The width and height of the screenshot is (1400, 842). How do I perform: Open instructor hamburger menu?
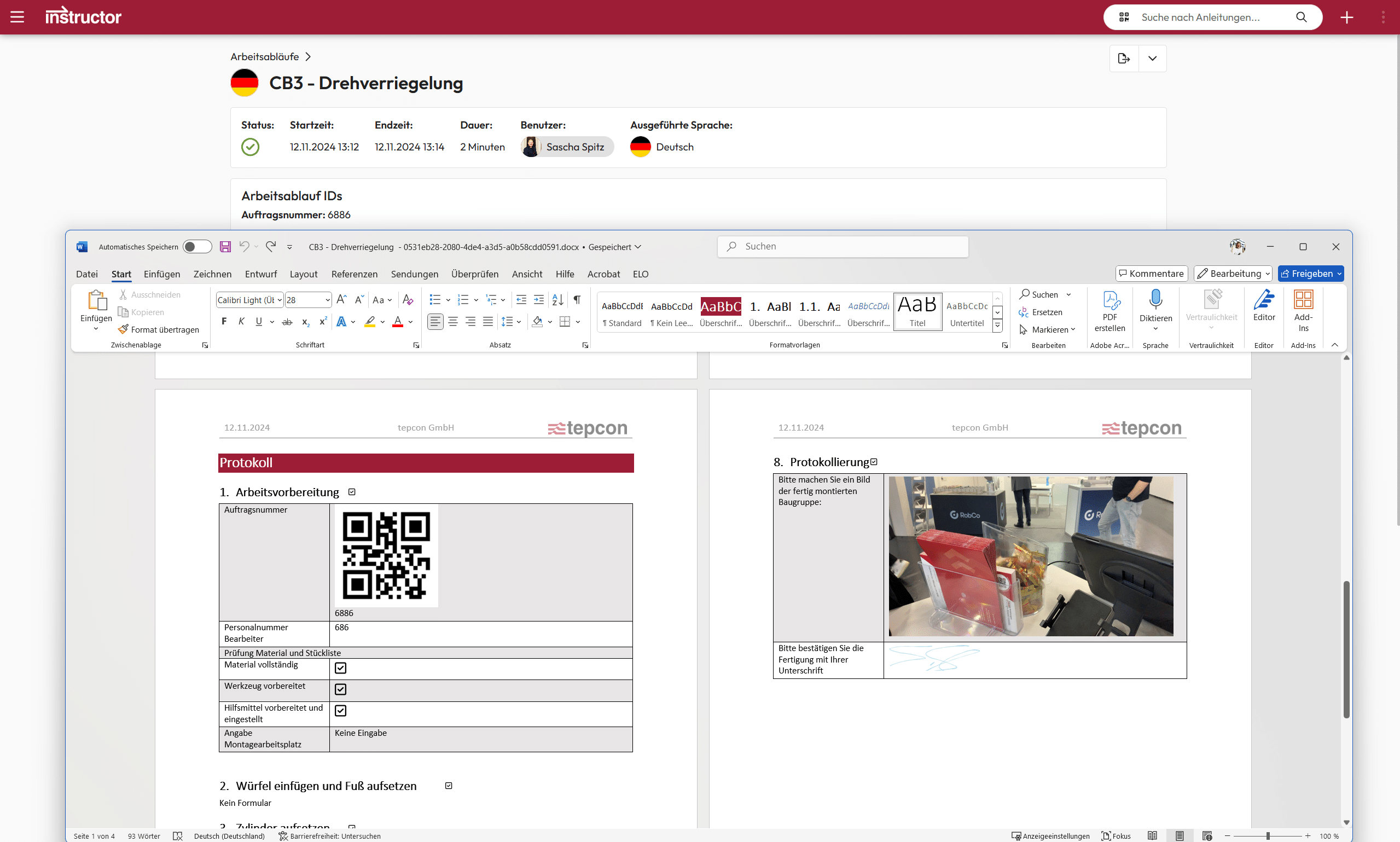[17, 17]
